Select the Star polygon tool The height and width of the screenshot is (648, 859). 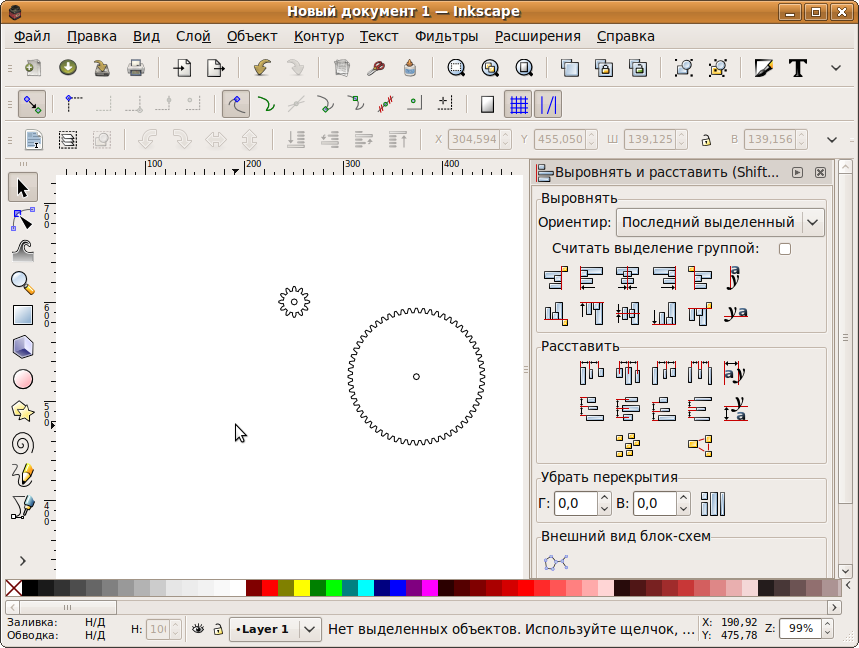pyautogui.click(x=23, y=411)
